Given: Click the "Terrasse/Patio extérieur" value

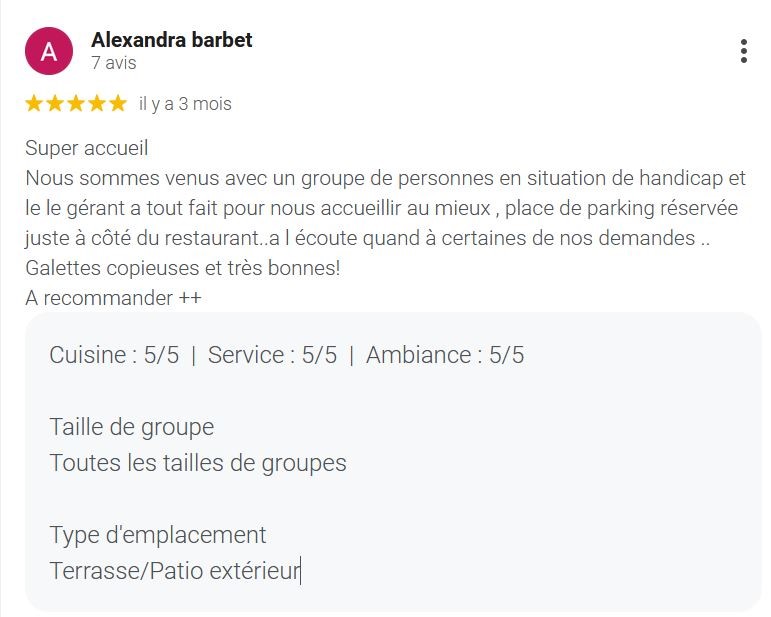Looking at the screenshot, I should (174, 571).
